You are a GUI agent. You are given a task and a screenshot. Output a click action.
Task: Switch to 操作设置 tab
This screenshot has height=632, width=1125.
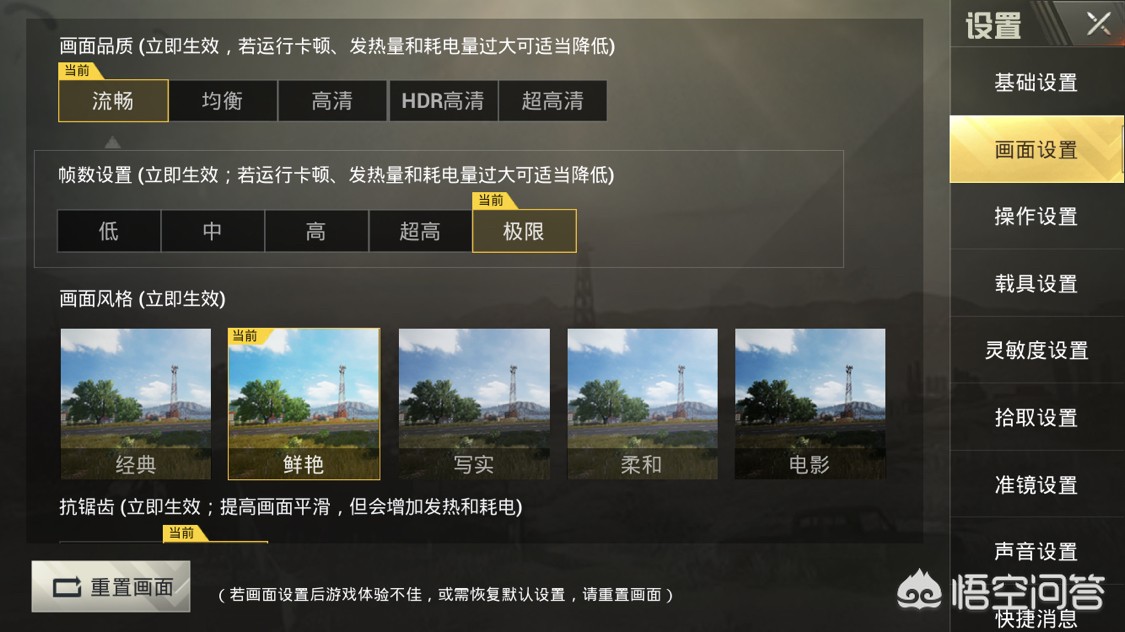point(1037,216)
